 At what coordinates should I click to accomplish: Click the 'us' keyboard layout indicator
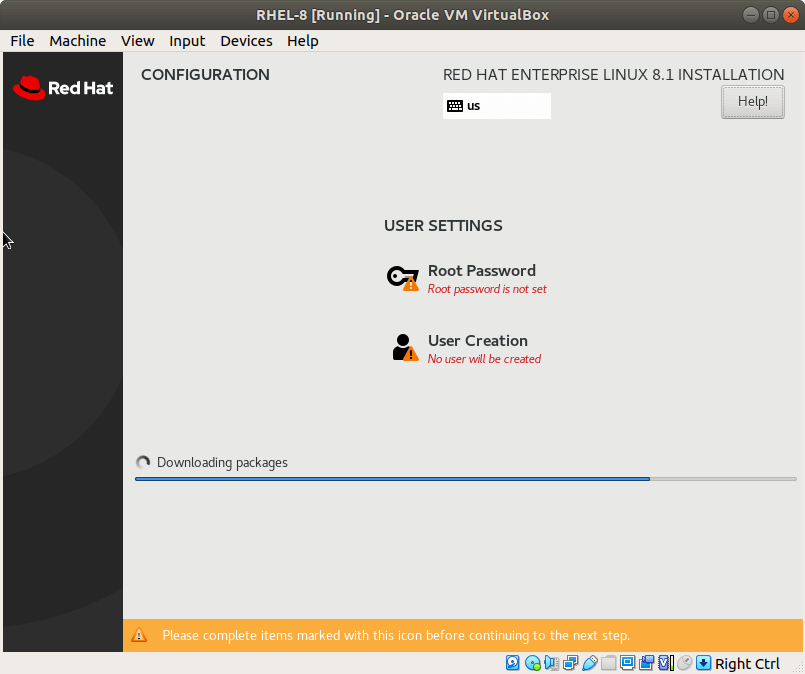(x=496, y=106)
